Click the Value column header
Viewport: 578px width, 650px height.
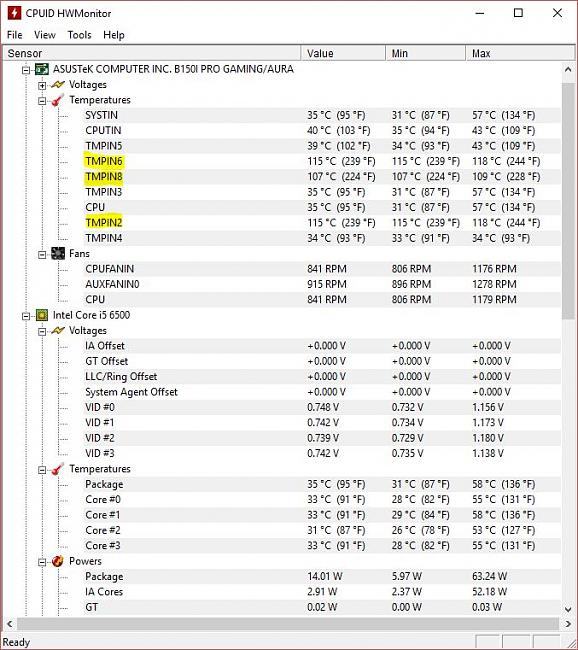tap(343, 53)
